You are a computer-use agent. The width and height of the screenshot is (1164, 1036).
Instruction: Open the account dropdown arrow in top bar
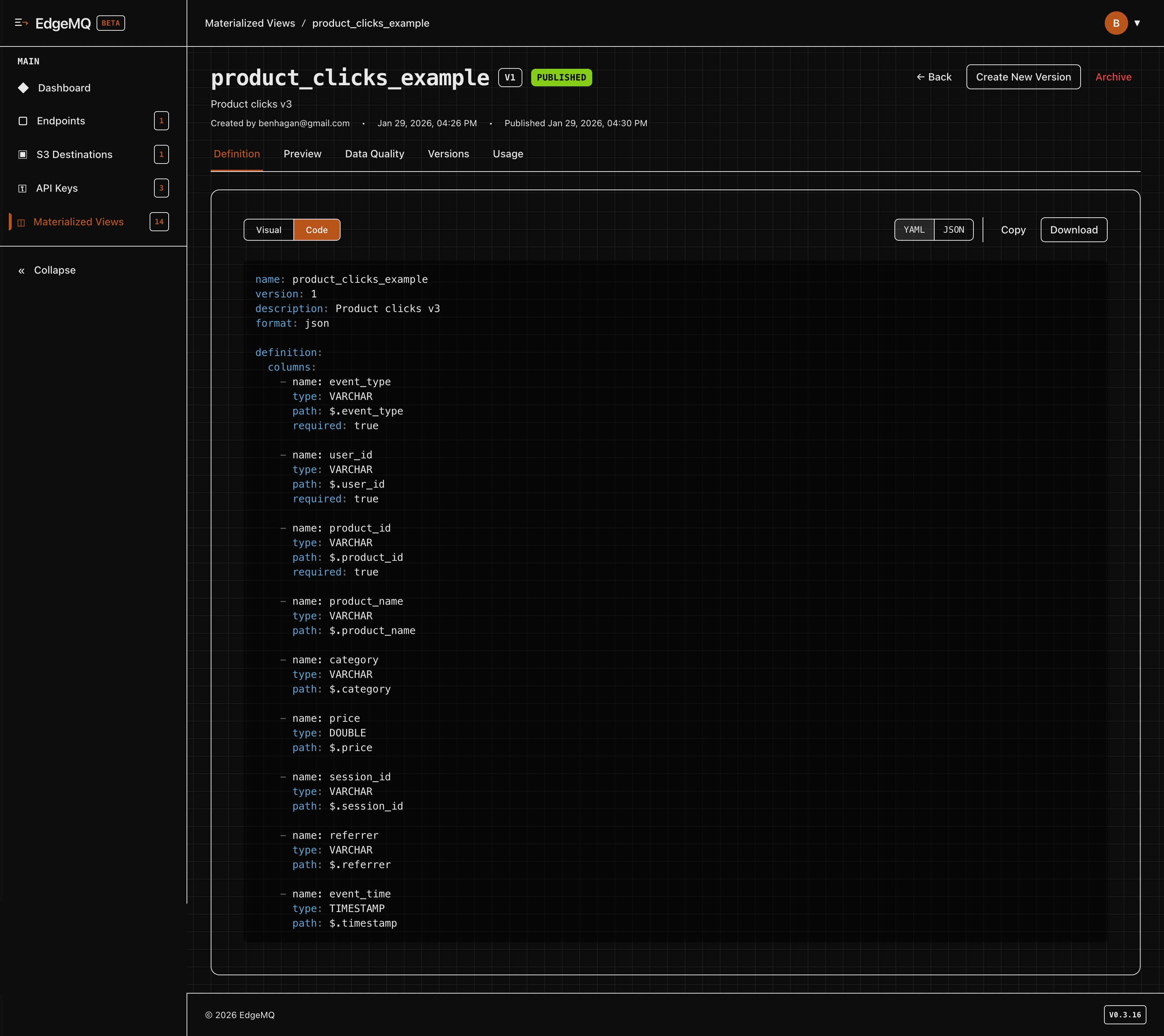point(1138,23)
